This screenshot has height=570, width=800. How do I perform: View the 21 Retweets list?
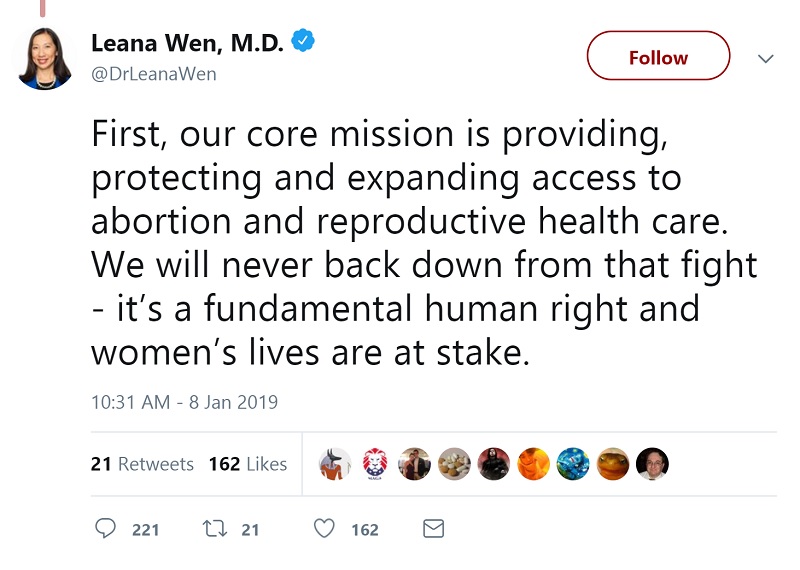pyautogui.click(x=142, y=464)
